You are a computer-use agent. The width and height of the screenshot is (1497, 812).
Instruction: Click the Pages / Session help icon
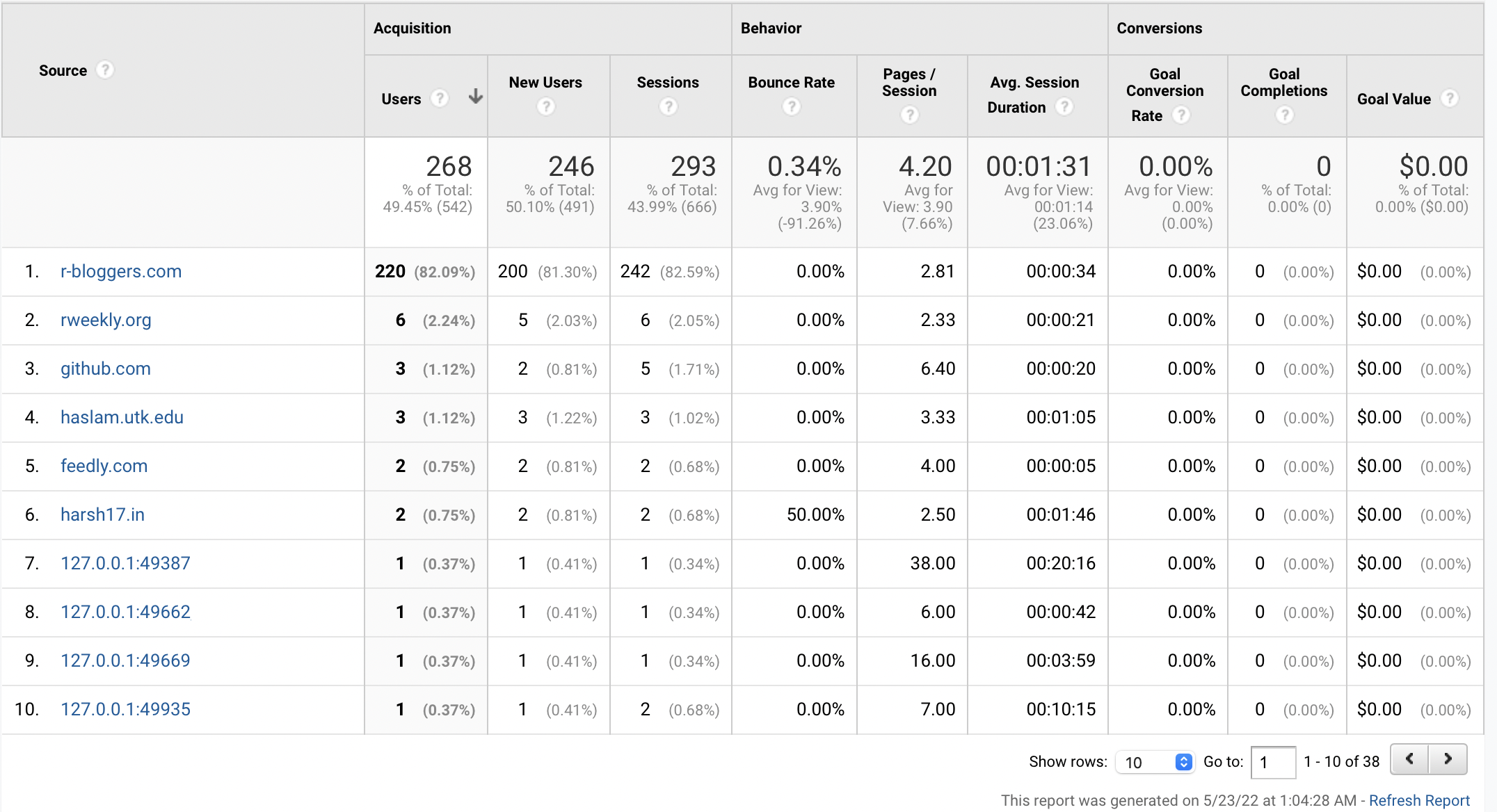[x=910, y=115]
